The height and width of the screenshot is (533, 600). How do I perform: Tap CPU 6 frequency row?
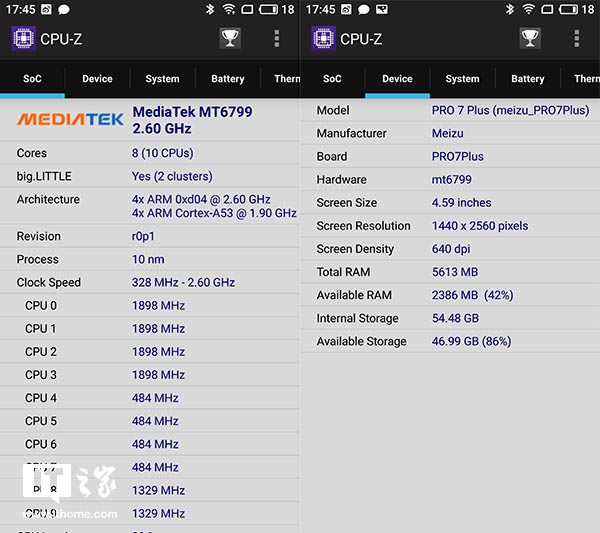coord(150,444)
